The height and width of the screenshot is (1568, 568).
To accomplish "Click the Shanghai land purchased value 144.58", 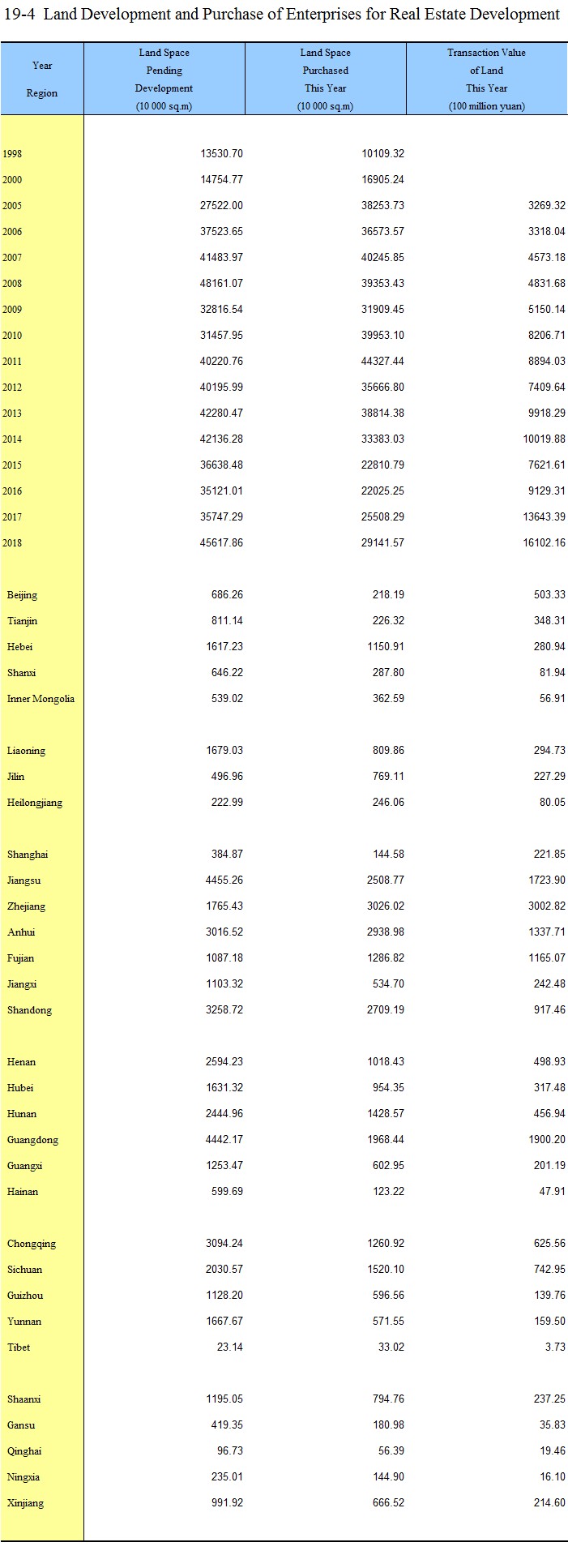I will [388, 854].
